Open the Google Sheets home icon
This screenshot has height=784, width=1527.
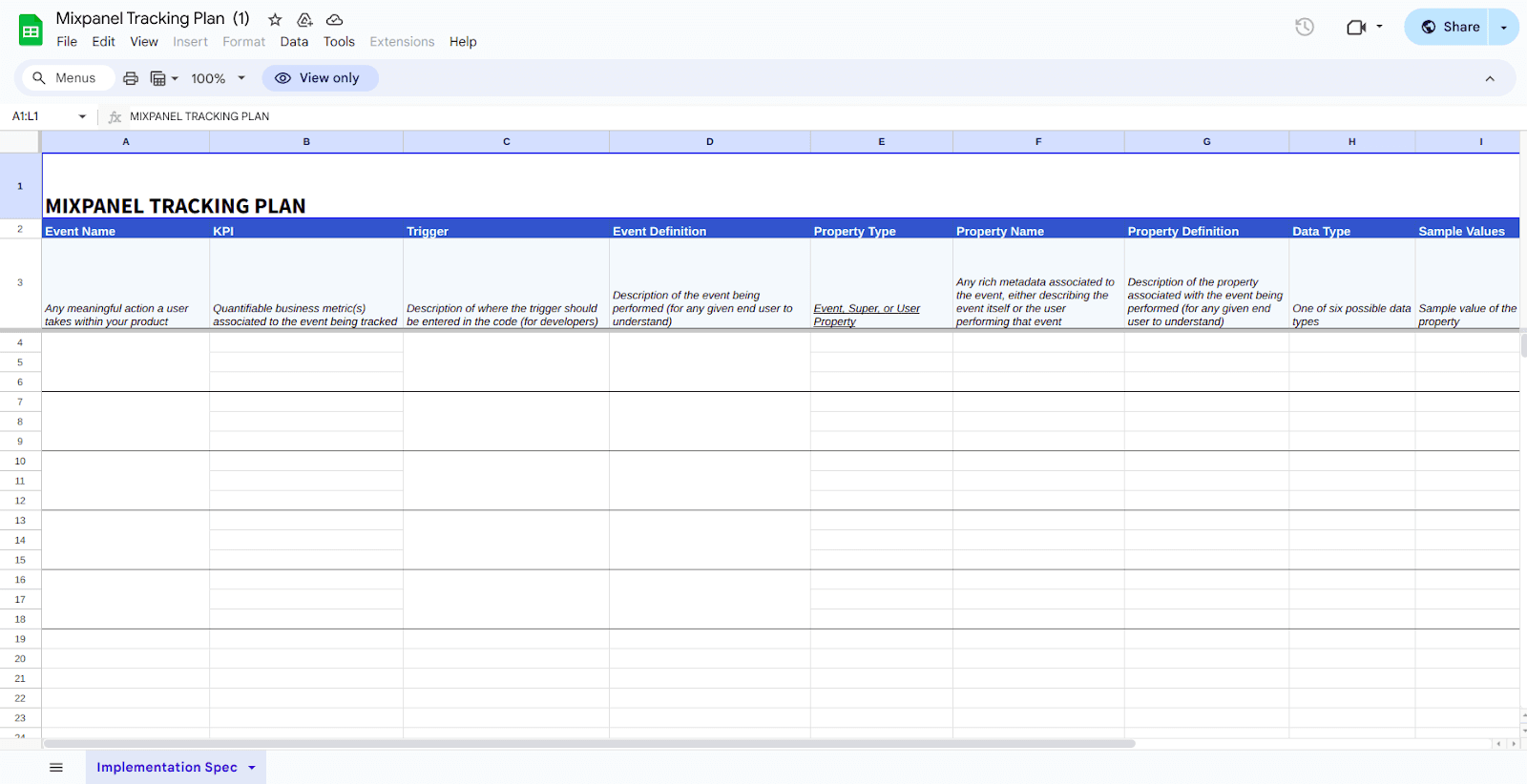coord(31,31)
